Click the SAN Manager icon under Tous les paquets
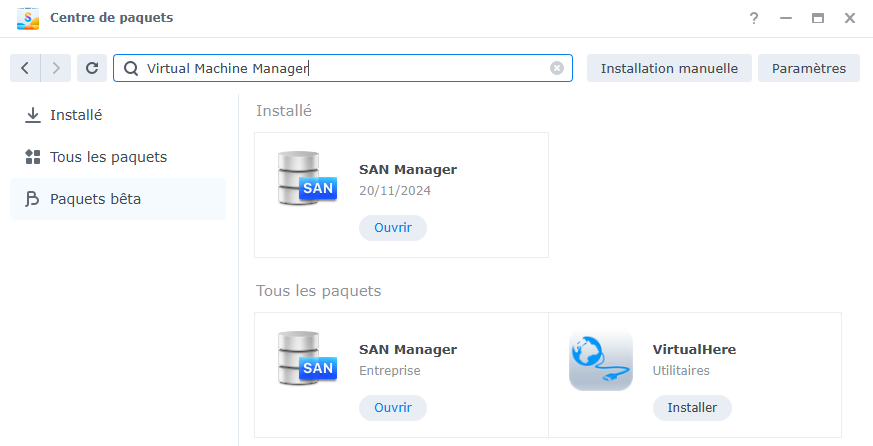Screen dimensions: 873x446 [307, 360]
